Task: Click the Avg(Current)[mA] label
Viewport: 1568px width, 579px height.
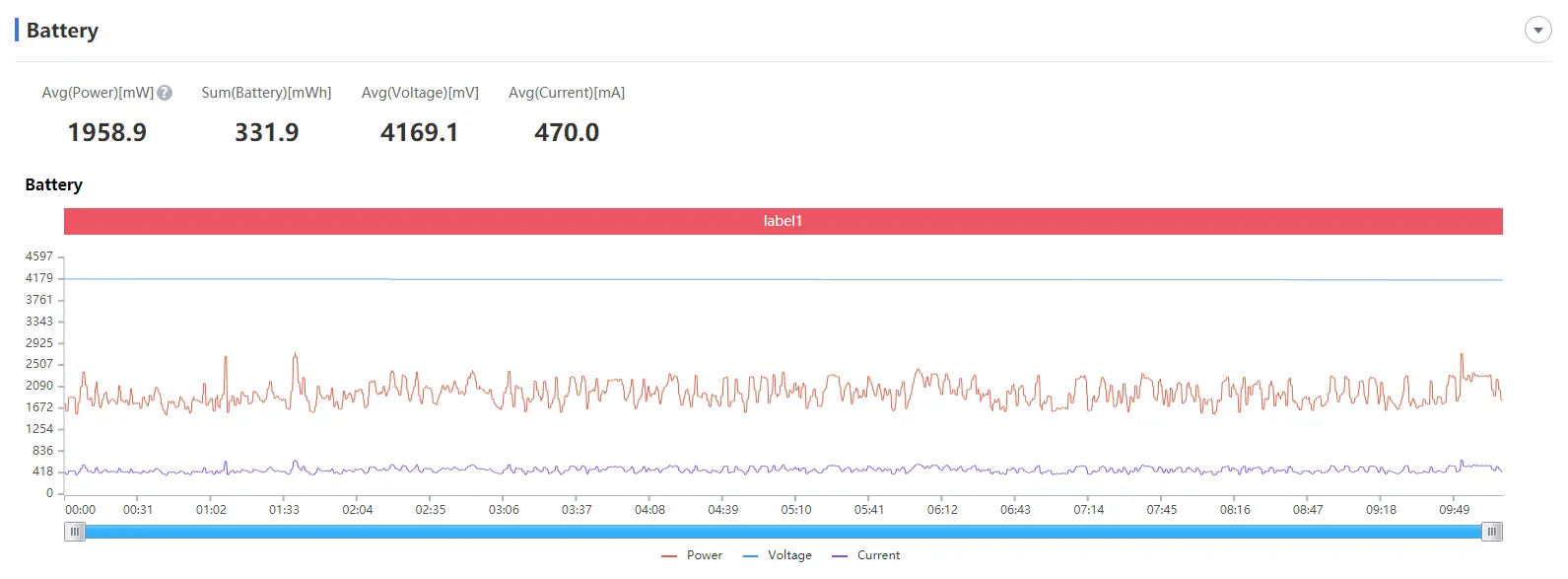Action: click(567, 93)
